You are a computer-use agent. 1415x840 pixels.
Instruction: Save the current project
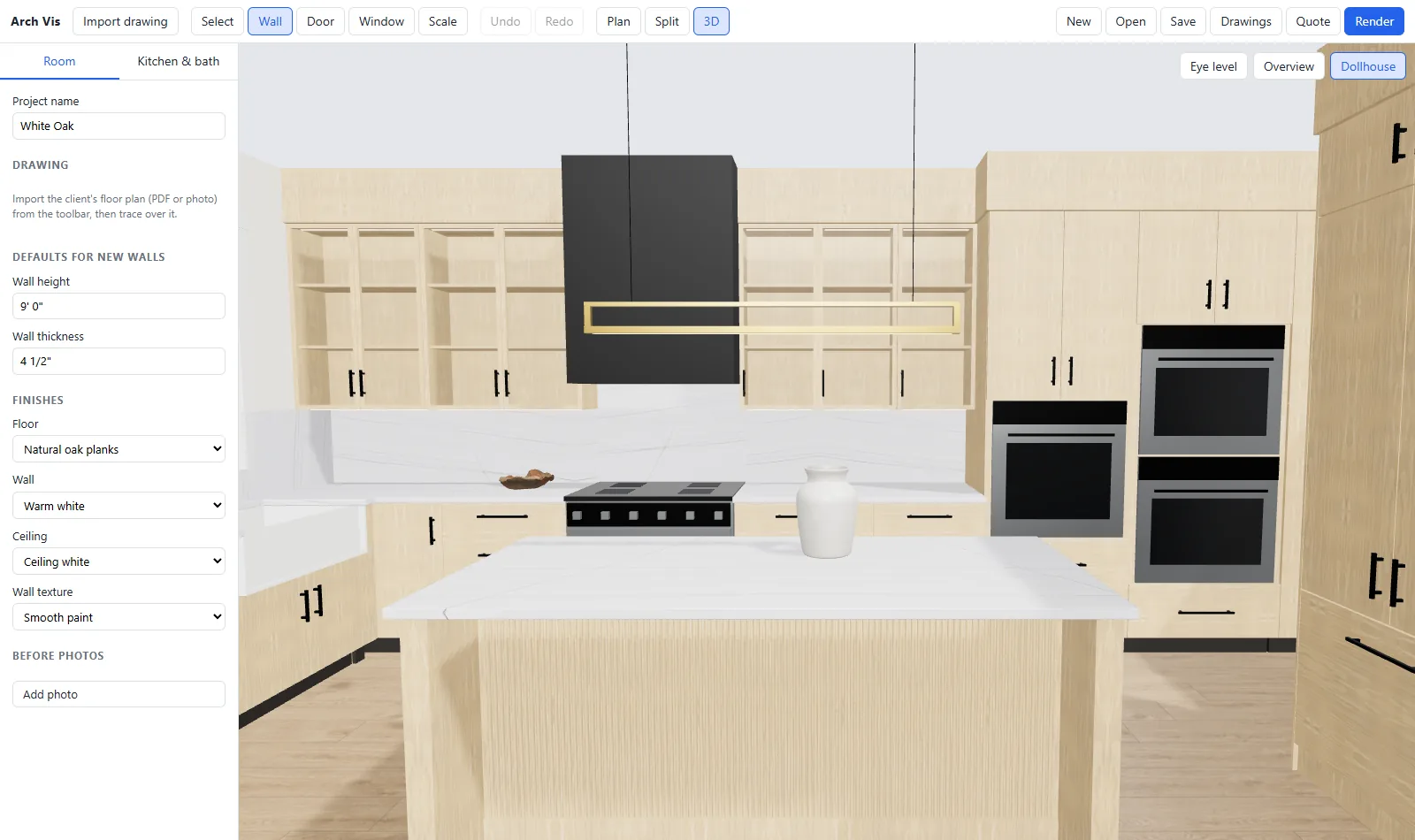point(1183,21)
